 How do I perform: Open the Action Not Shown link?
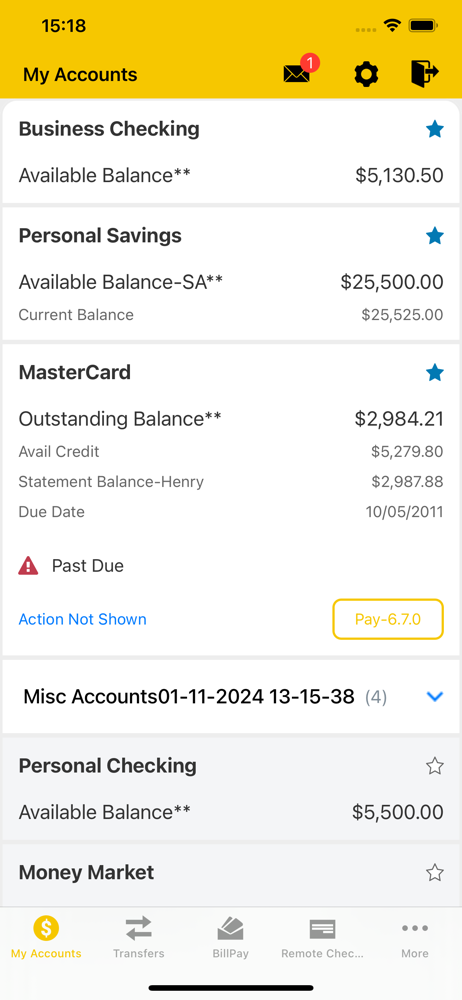pyautogui.click(x=82, y=619)
